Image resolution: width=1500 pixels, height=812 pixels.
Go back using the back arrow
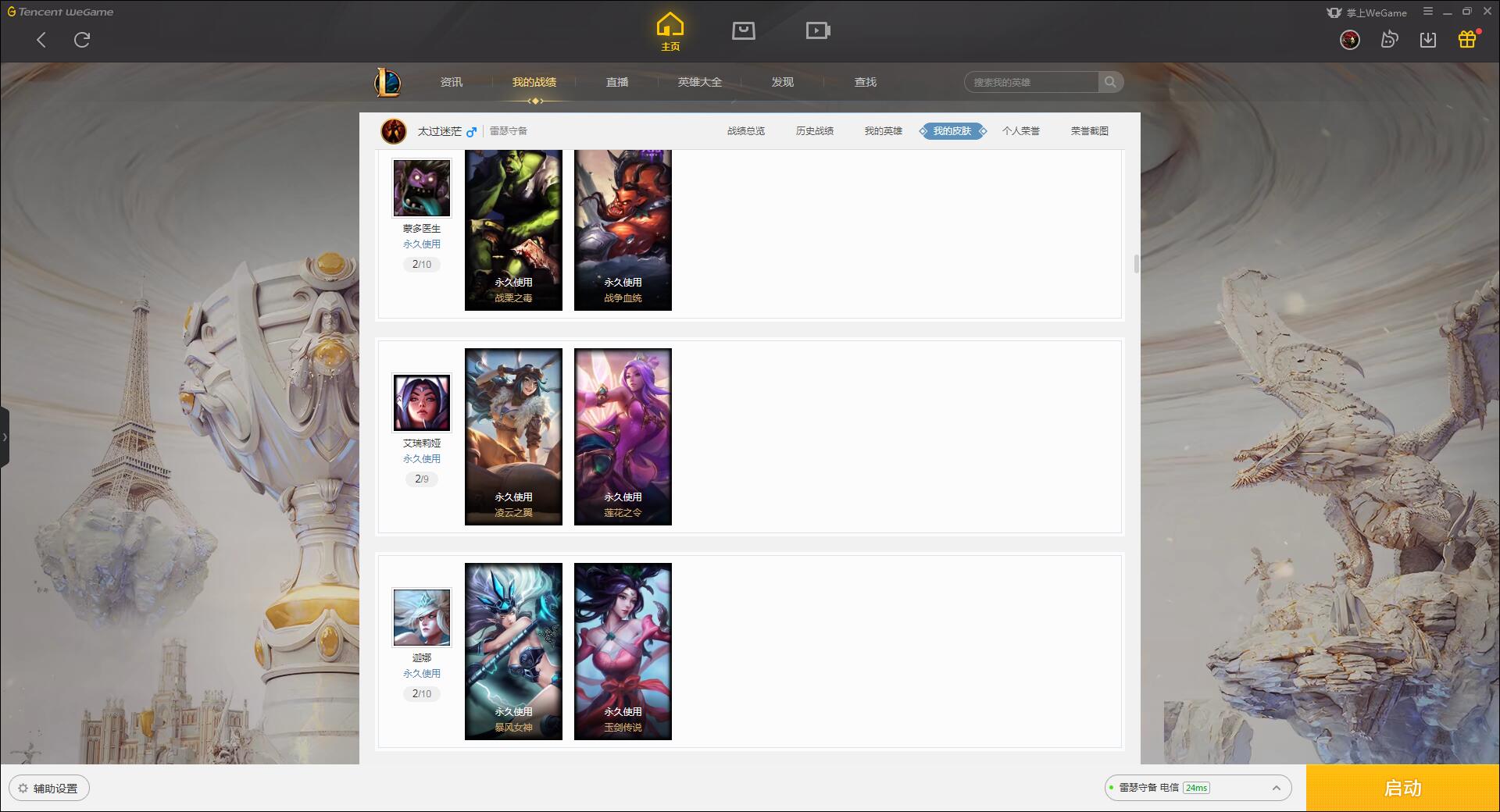pos(41,40)
